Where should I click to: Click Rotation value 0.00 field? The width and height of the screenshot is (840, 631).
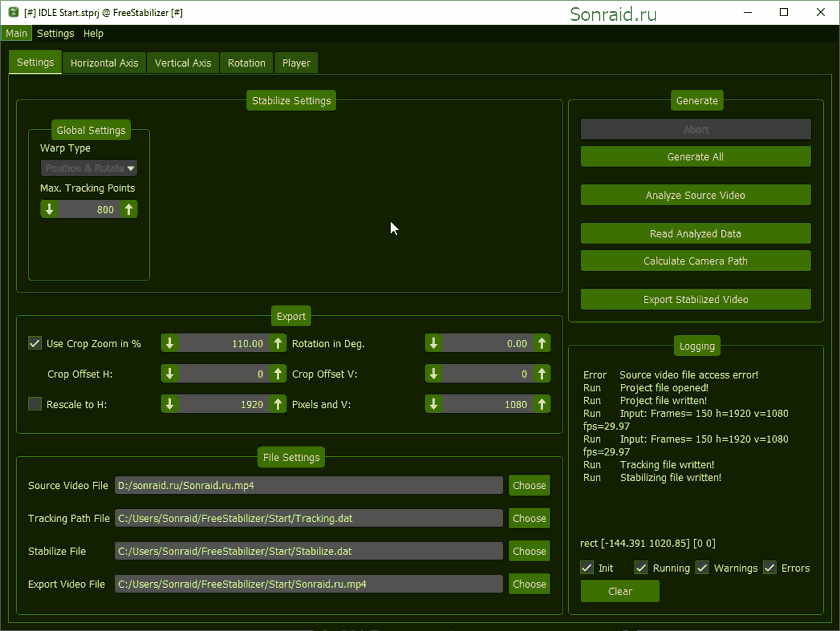(488, 343)
